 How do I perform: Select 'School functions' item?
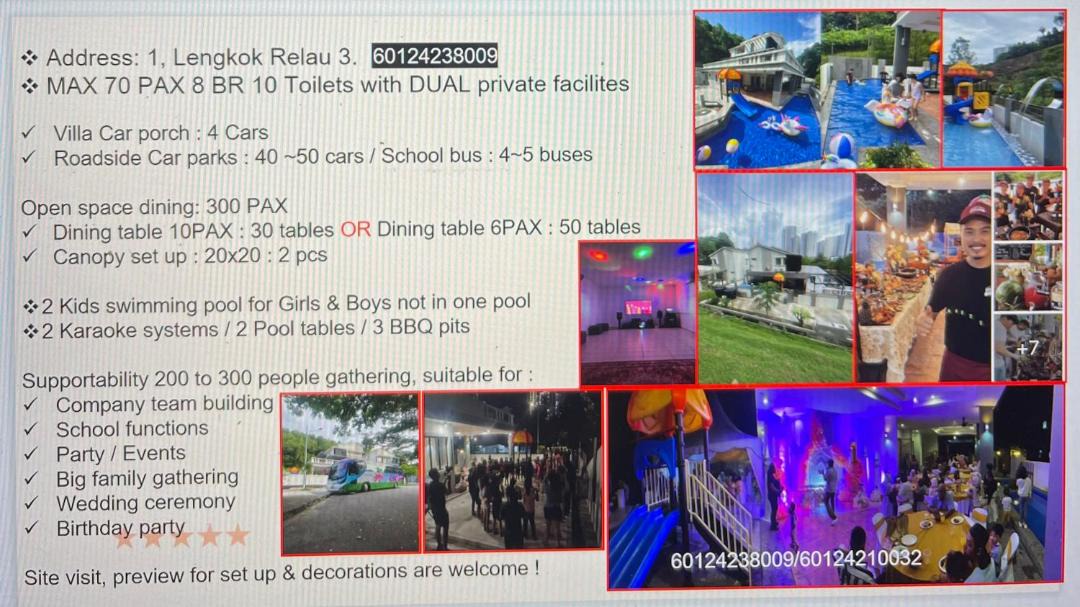pos(132,429)
